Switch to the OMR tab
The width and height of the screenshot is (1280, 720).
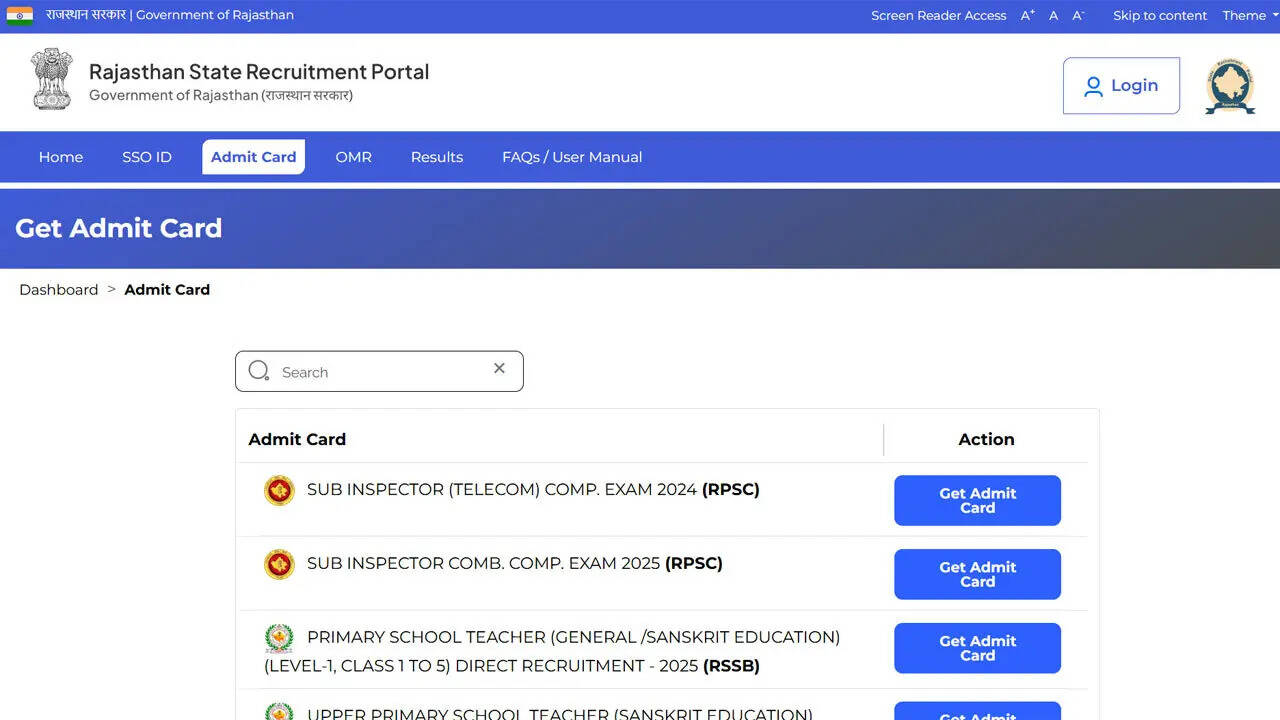(x=353, y=157)
